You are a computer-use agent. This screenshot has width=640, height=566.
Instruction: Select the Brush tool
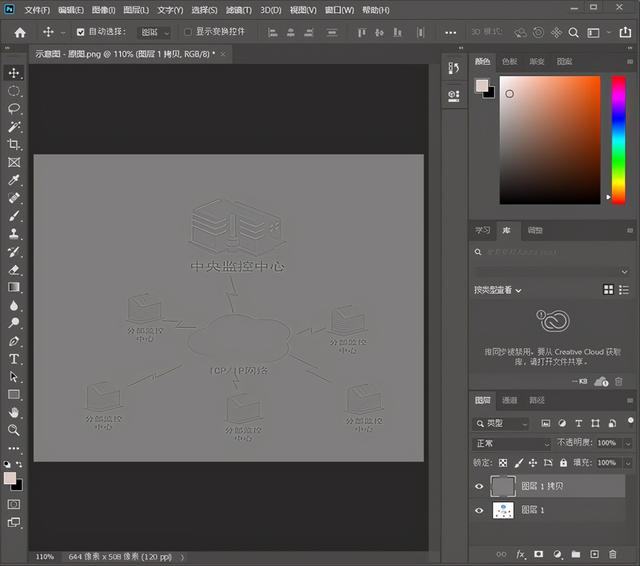tap(14, 216)
